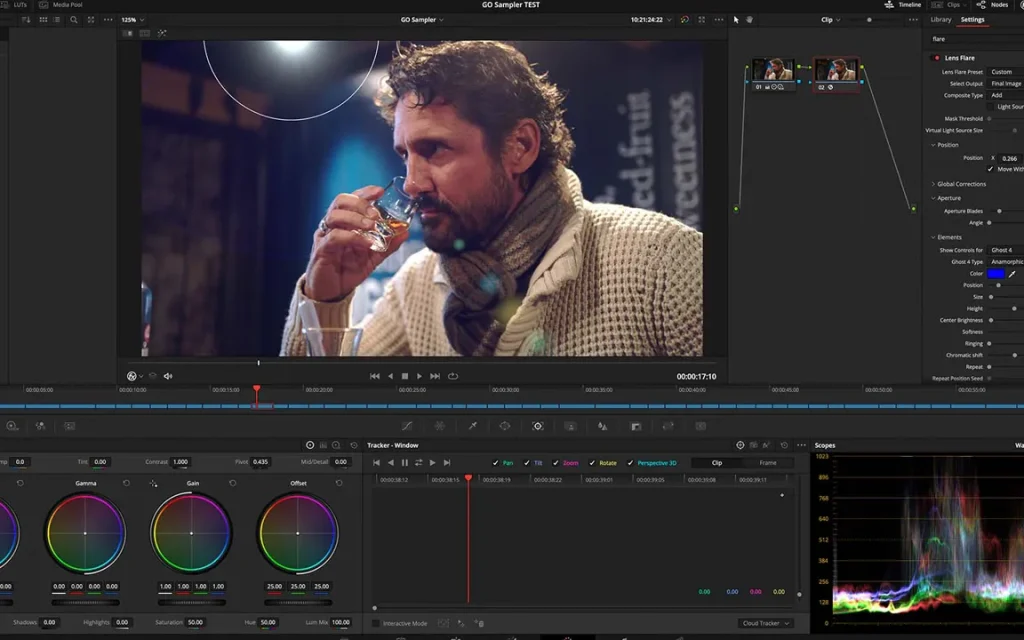Screen dimensions: 1024x640
Task: Select the arrow pointer tool in node editor
Action: point(736,20)
